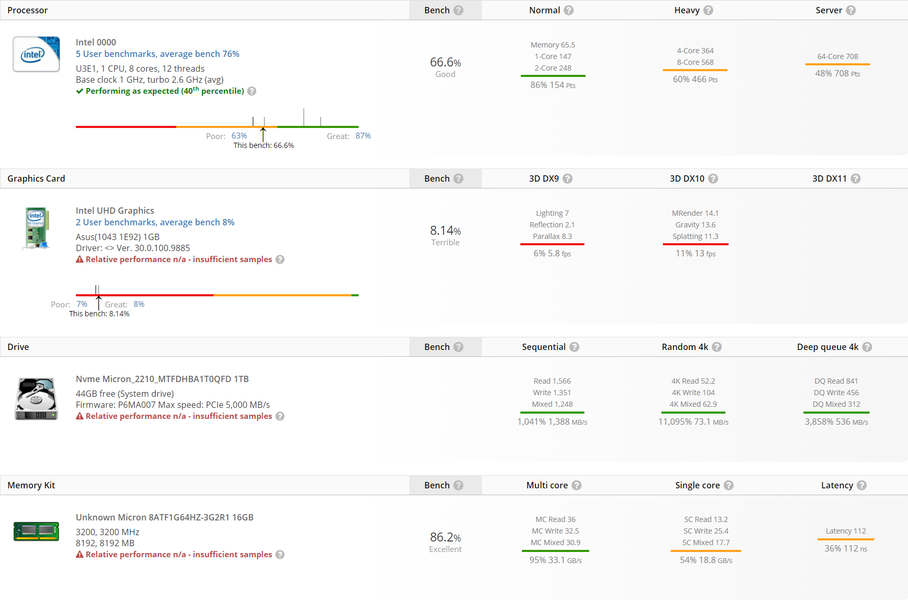Click the Intel UHD graphics card icon
Viewport: 908px width, 600px height.
pyautogui.click(x=36, y=227)
